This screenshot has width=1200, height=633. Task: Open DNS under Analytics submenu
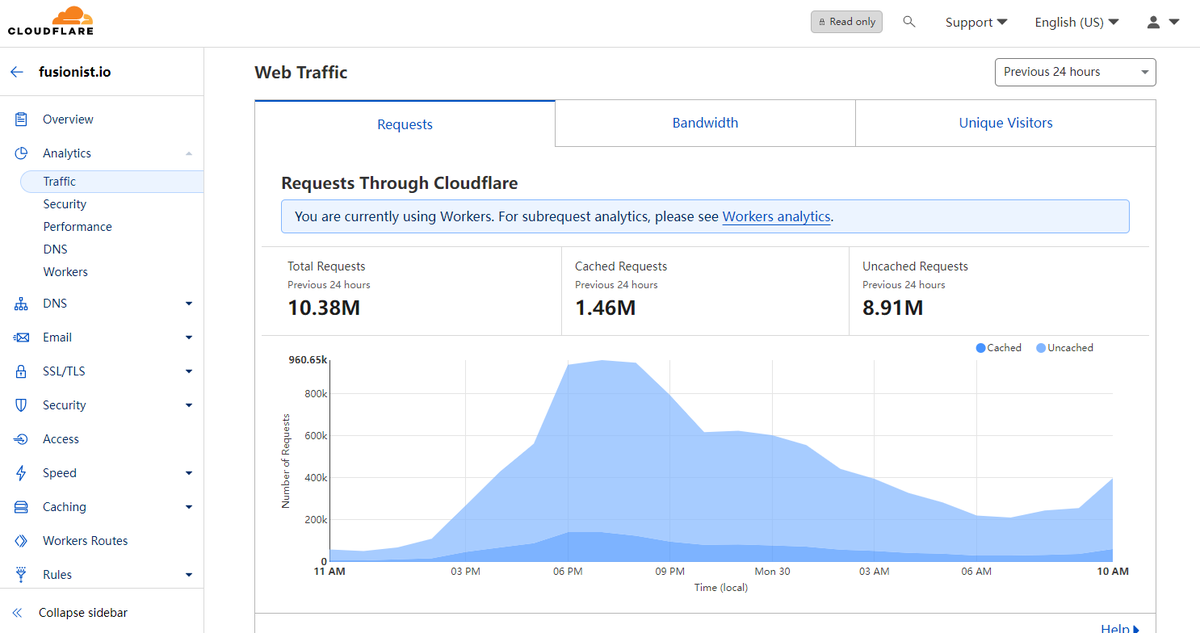point(55,249)
